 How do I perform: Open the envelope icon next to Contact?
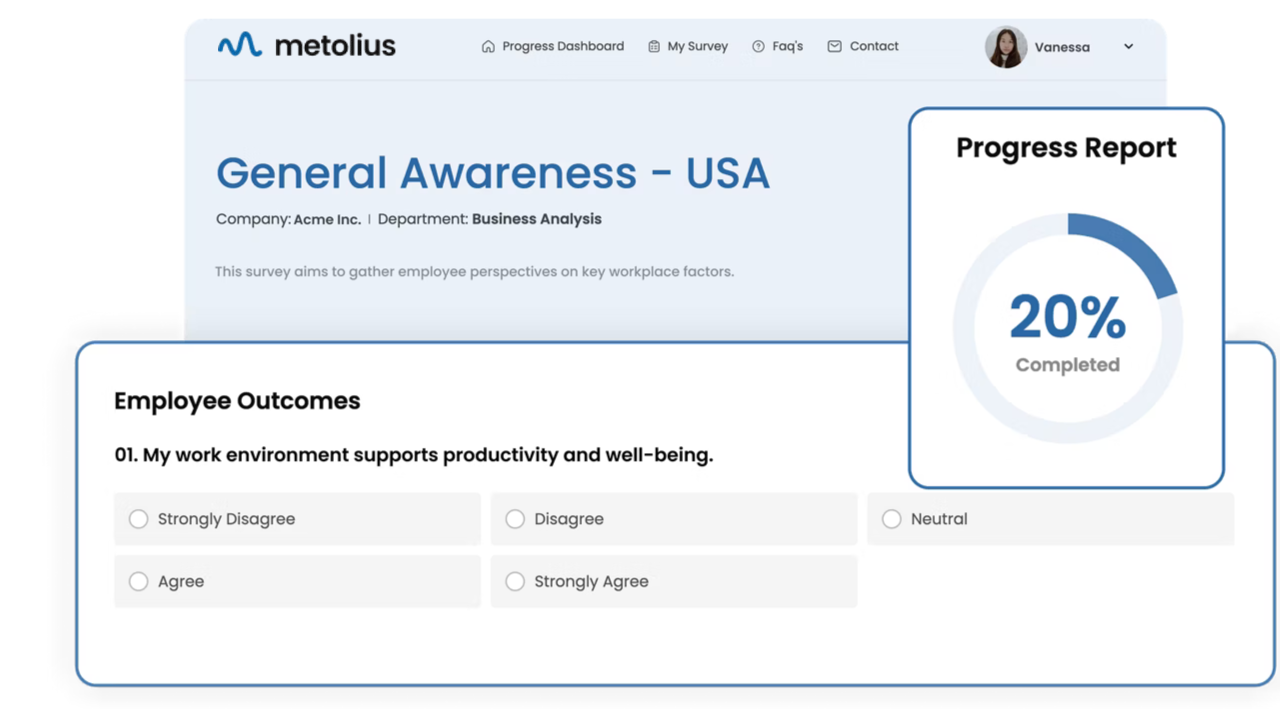(x=833, y=46)
